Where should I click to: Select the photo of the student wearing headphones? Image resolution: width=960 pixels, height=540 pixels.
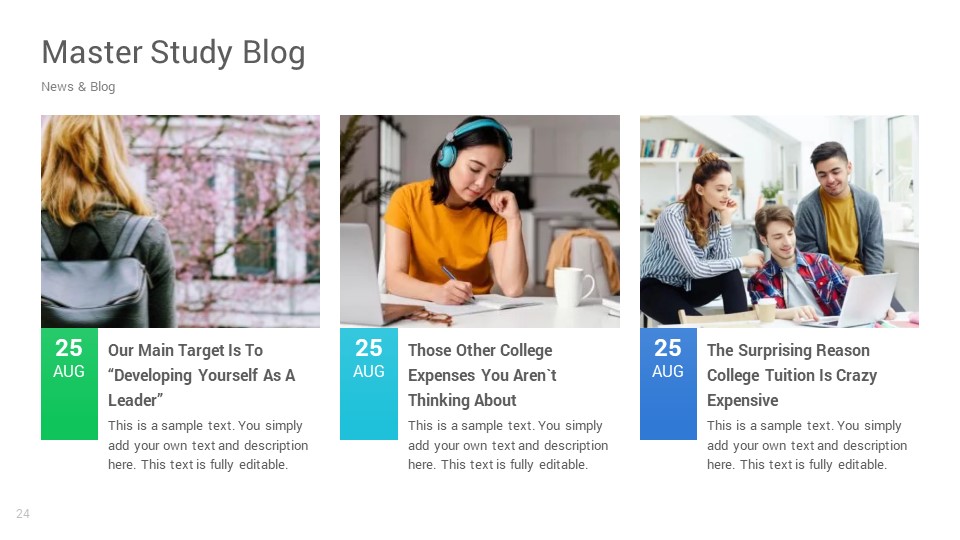tap(479, 221)
